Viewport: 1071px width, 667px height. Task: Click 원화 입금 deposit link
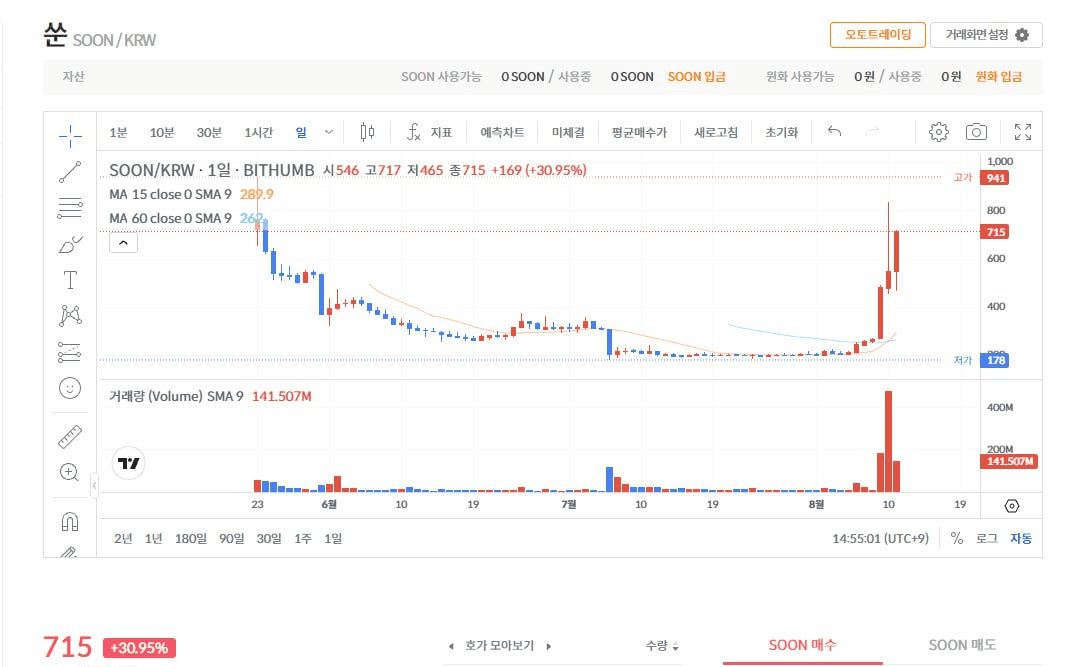coord(999,76)
